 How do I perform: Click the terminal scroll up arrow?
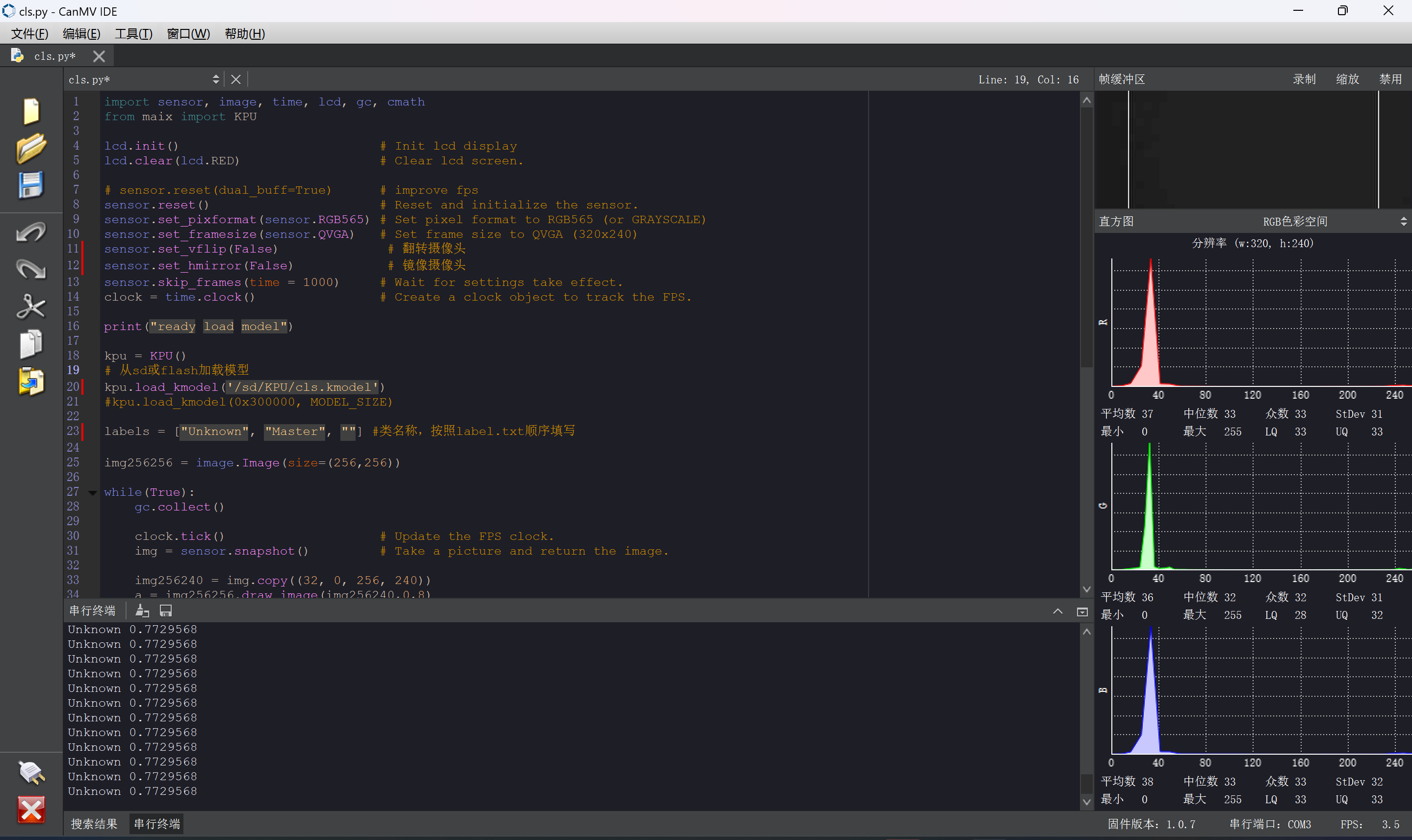(x=1086, y=632)
